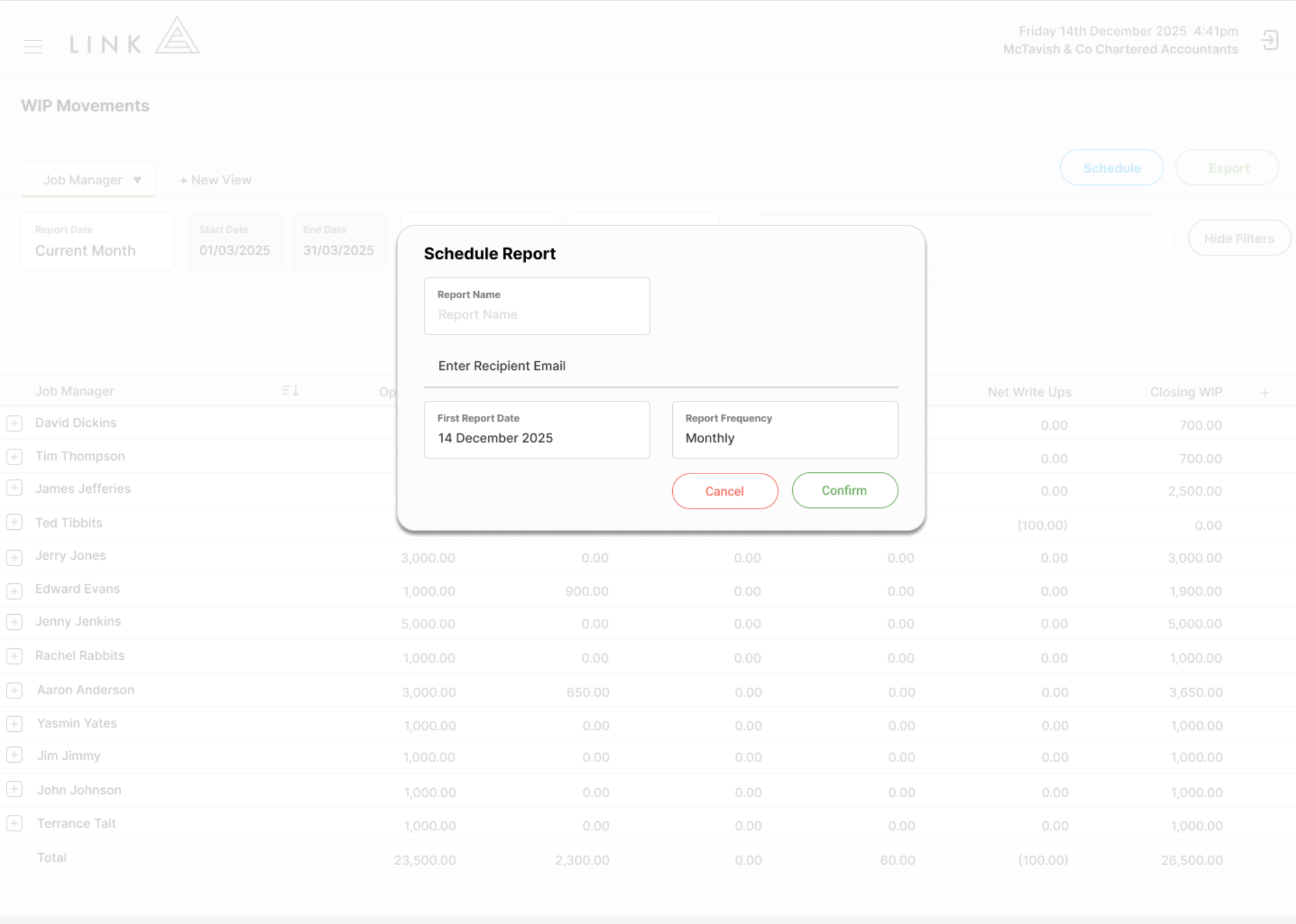Expand the Yasmin Yates row
This screenshot has height=924, width=1296.
click(x=15, y=724)
